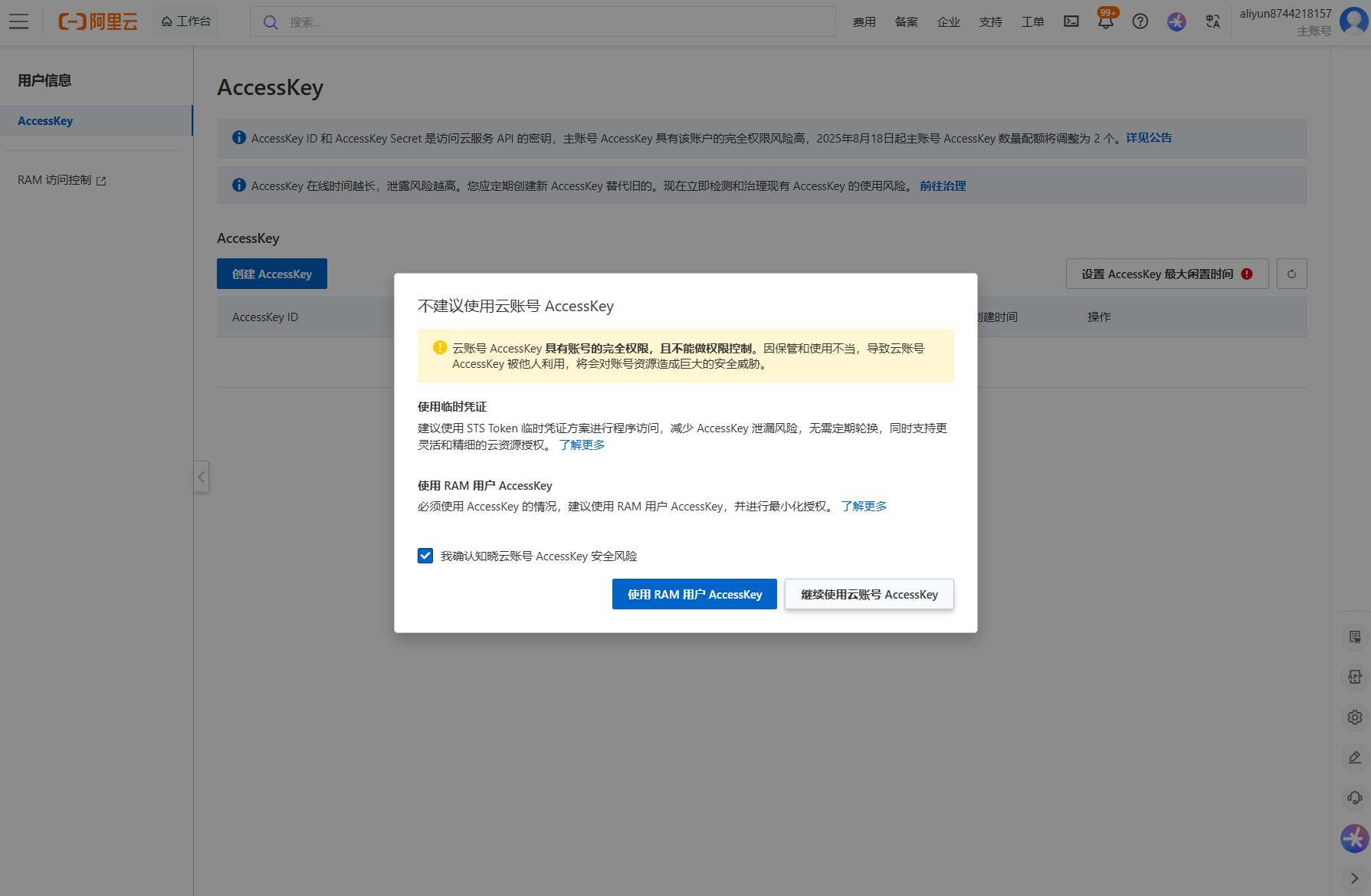Expand the right floating toolbar arrow
Viewport: 1371px width, 896px height.
pyautogui.click(x=1354, y=878)
